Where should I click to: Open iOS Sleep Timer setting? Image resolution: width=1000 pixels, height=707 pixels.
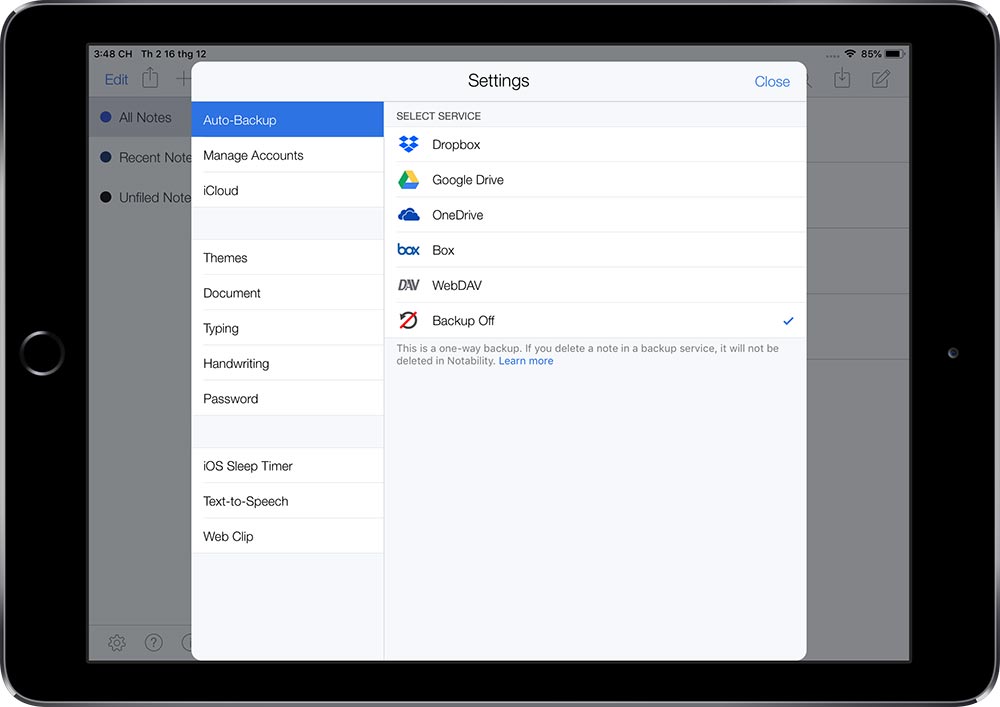[x=287, y=465]
